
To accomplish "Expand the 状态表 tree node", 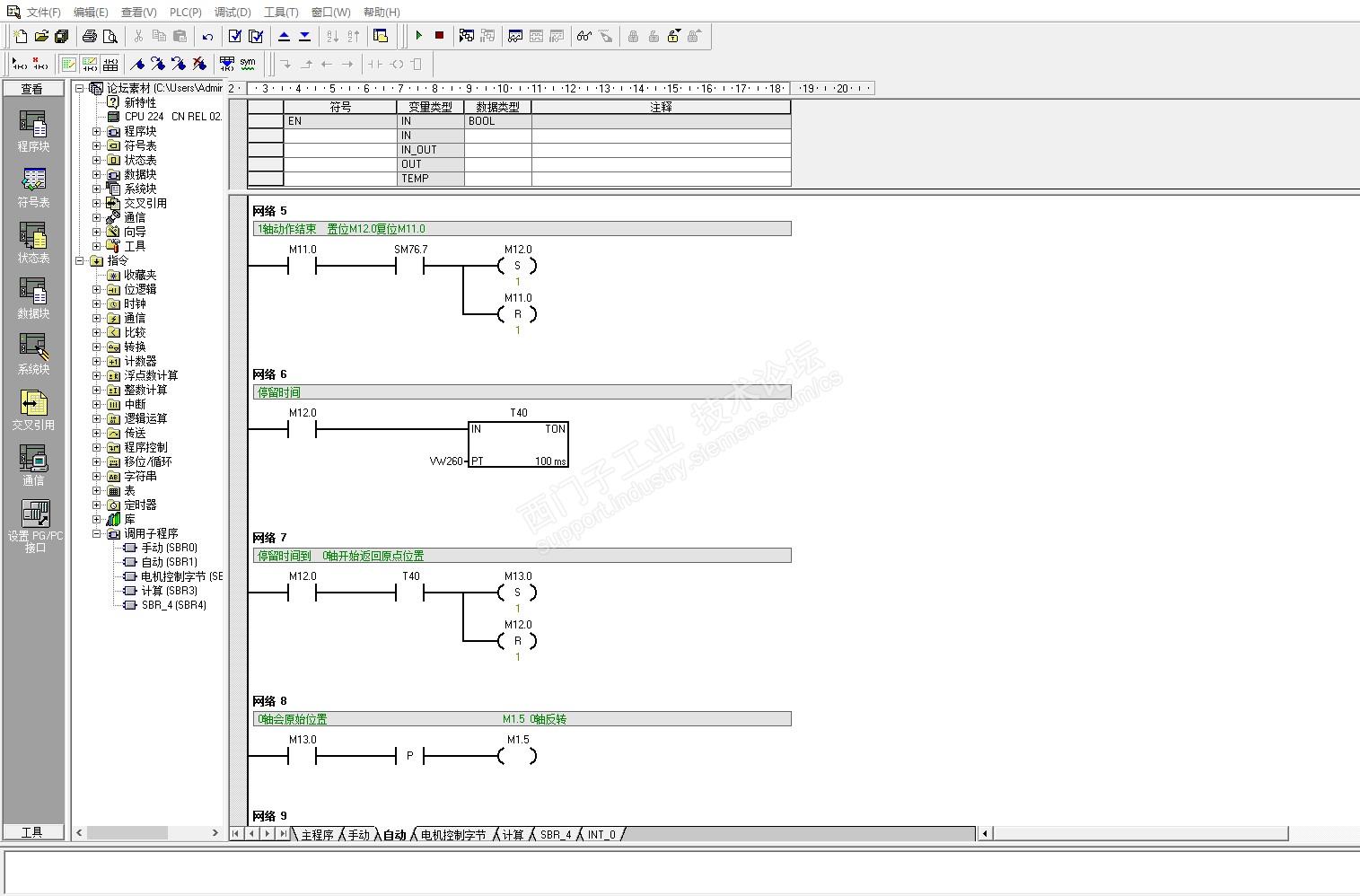I will [97, 160].
